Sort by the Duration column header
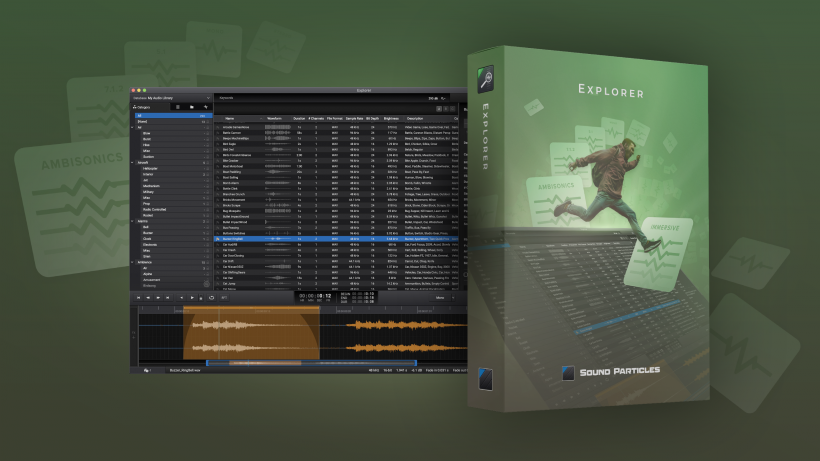Screen dimensions: 820x461 coord(299,119)
